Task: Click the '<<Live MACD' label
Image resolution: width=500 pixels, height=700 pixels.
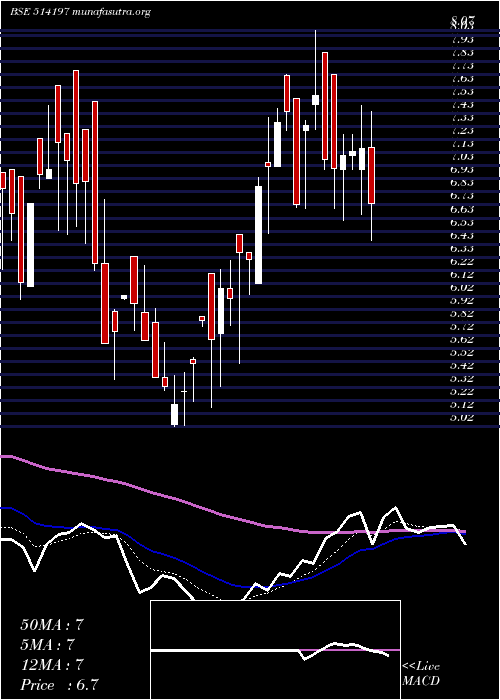Action: (421, 673)
